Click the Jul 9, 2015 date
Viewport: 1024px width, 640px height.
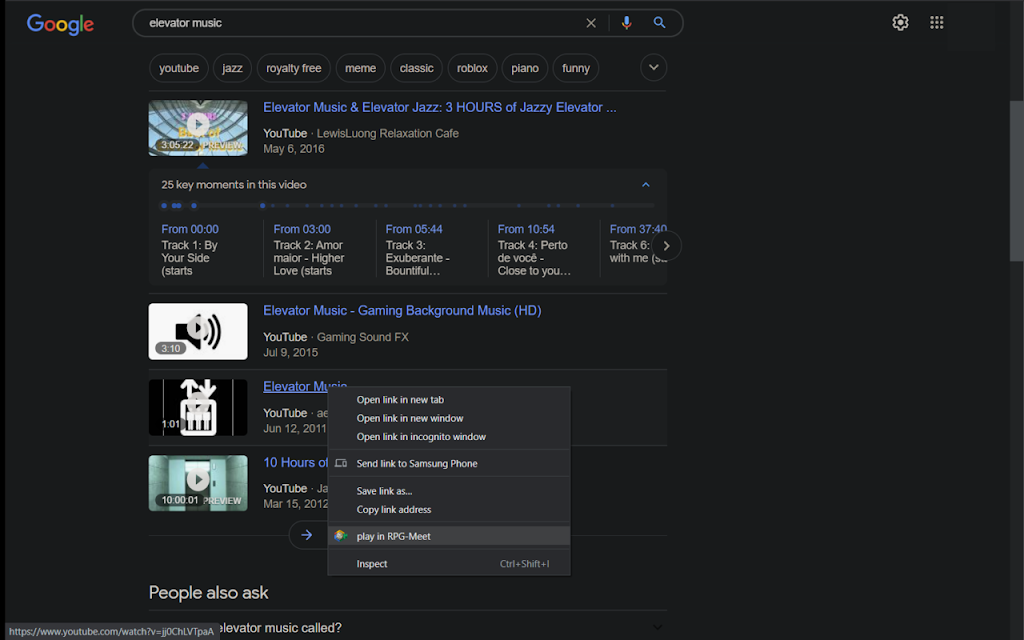tap(291, 353)
